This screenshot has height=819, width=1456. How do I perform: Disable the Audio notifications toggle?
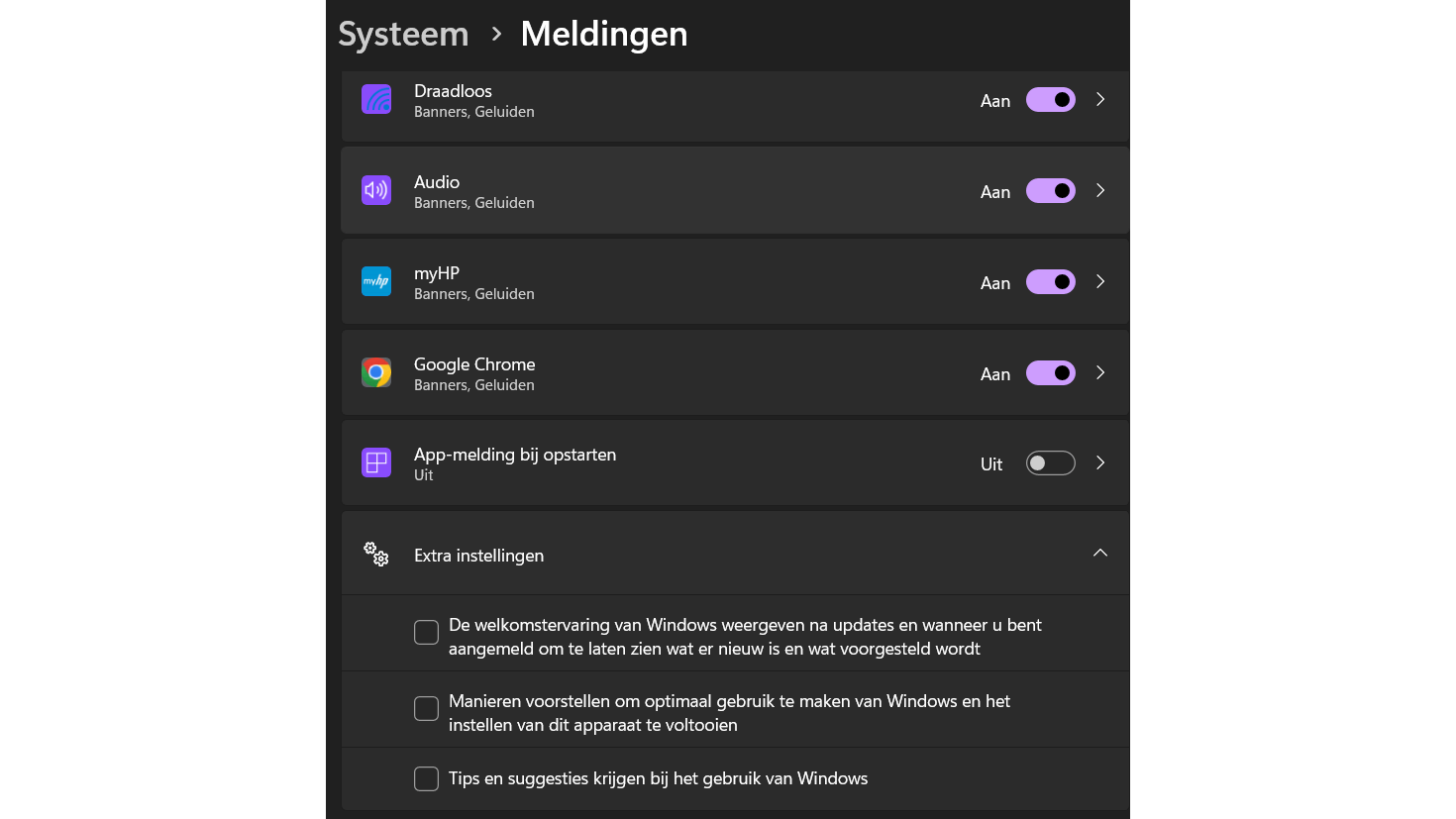click(1050, 191)
